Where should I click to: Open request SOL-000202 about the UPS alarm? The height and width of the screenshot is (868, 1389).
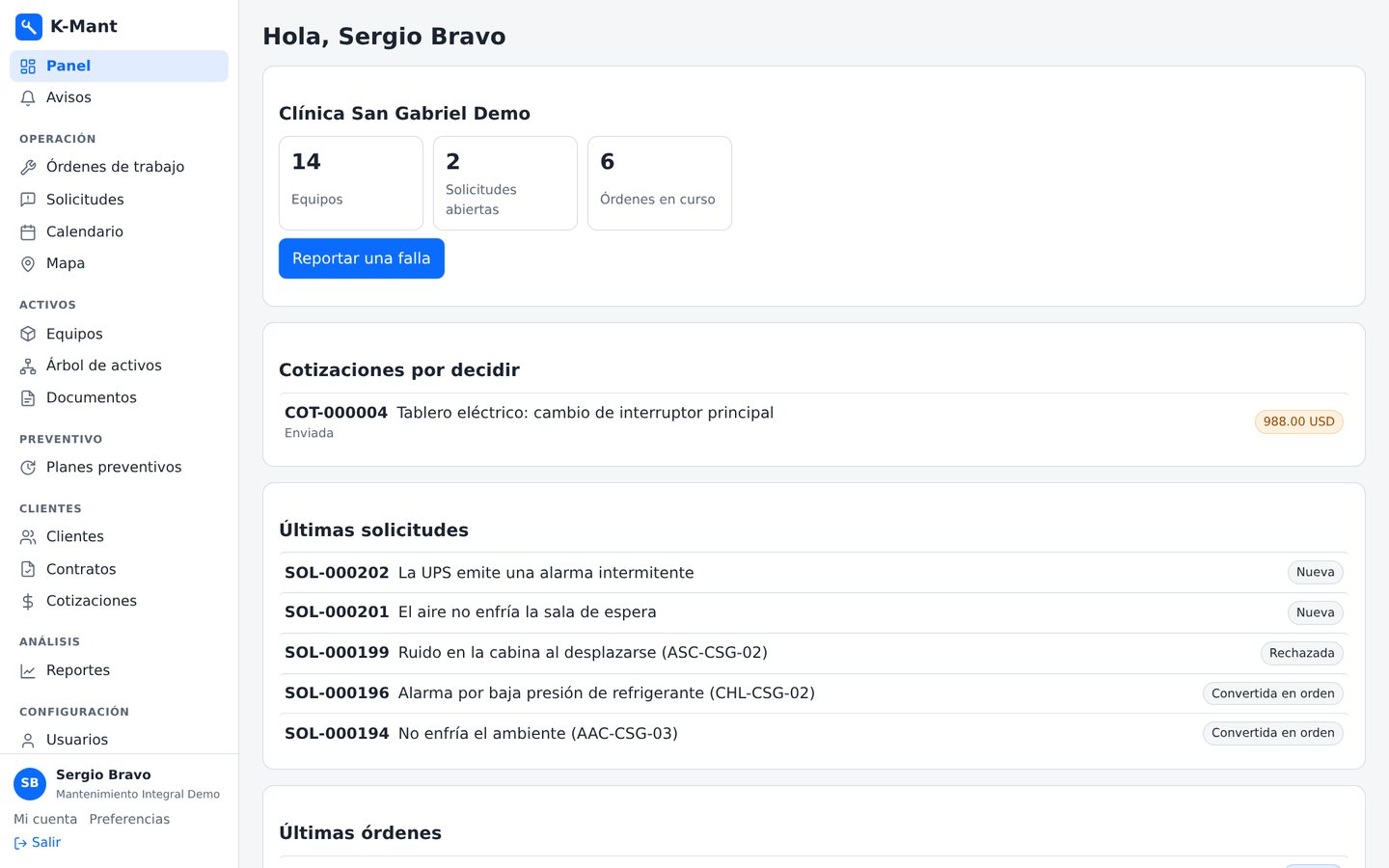[x=814, y=573]
